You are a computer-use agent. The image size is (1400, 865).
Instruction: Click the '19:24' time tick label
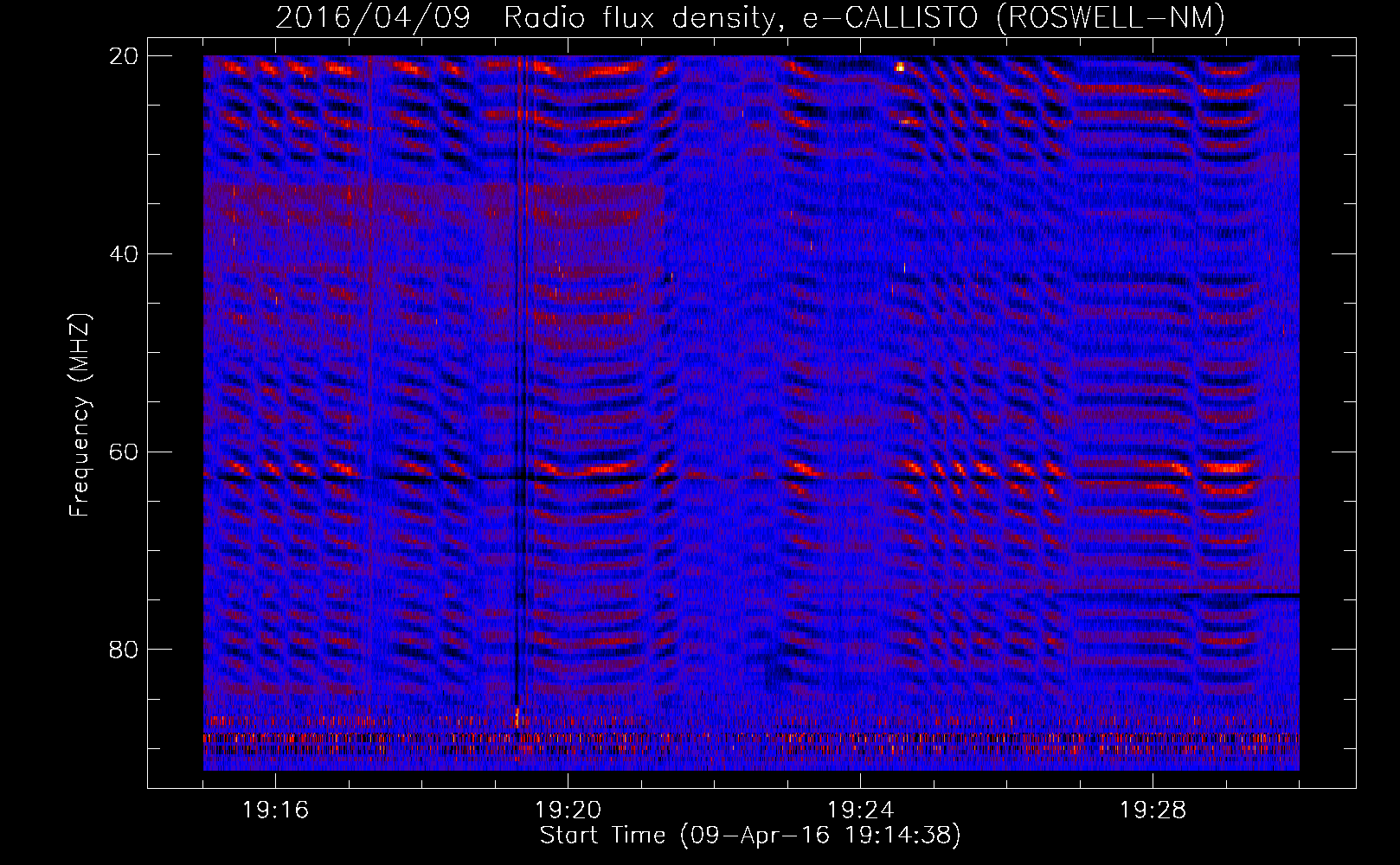click(x=861, y=811)
